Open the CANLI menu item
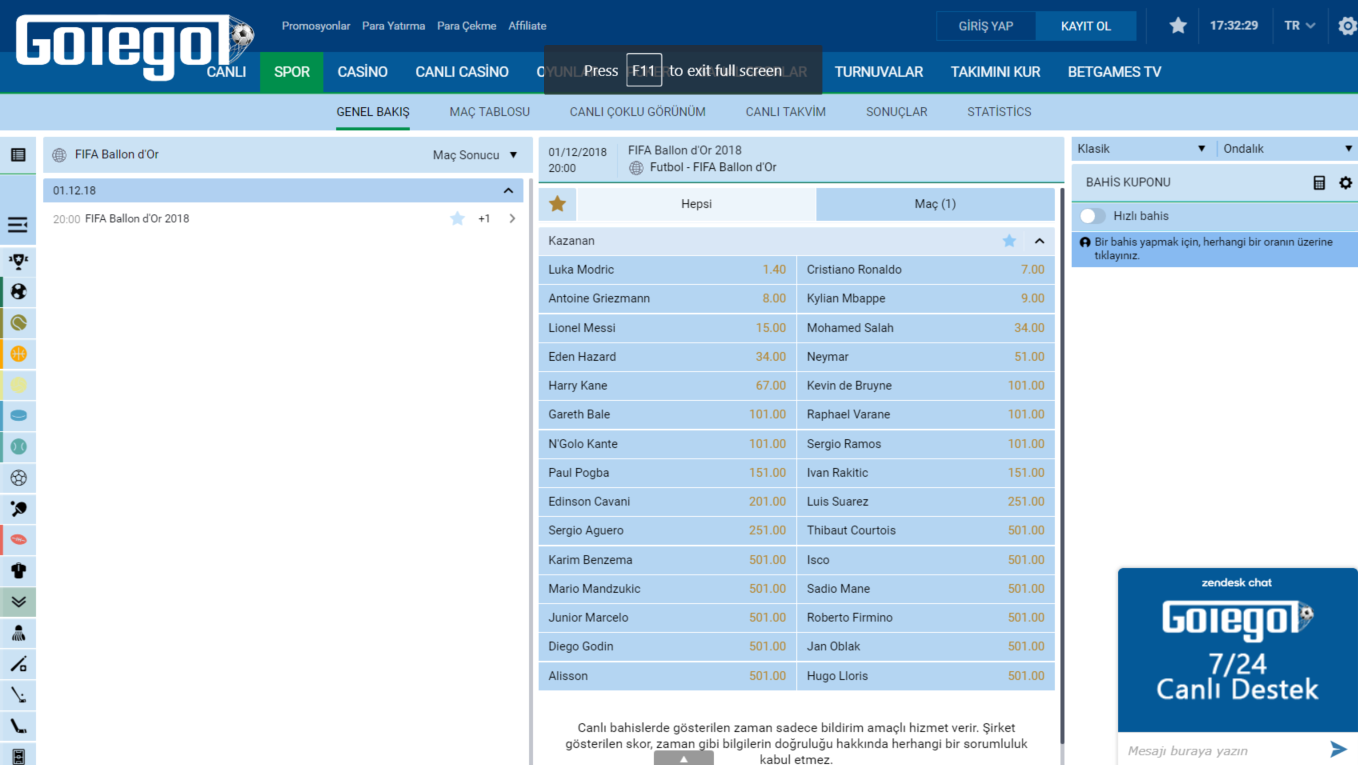The width and height of the screenshot is (1358, 765). (x=226, y=72)
